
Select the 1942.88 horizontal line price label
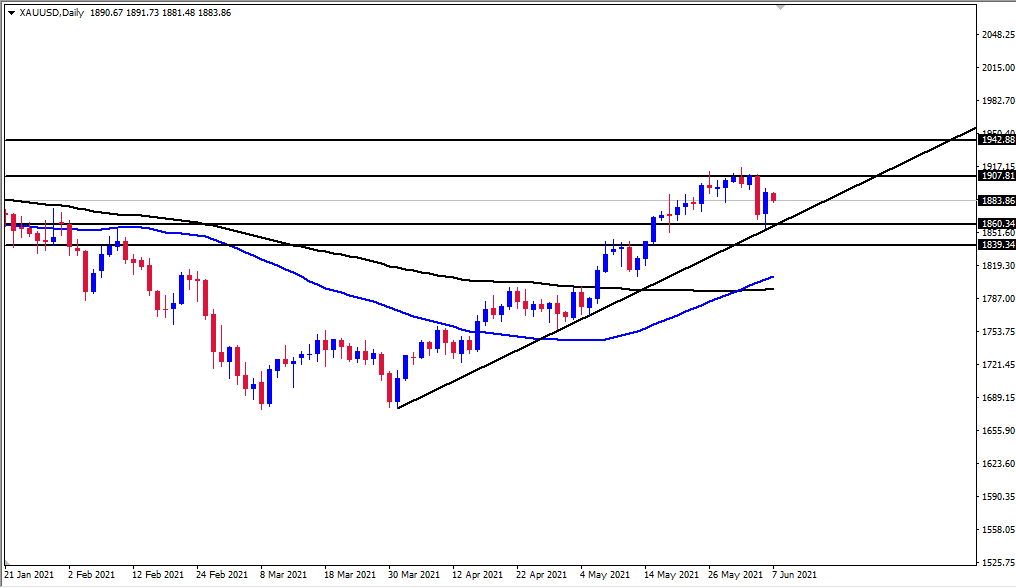[x=997, y=140]
